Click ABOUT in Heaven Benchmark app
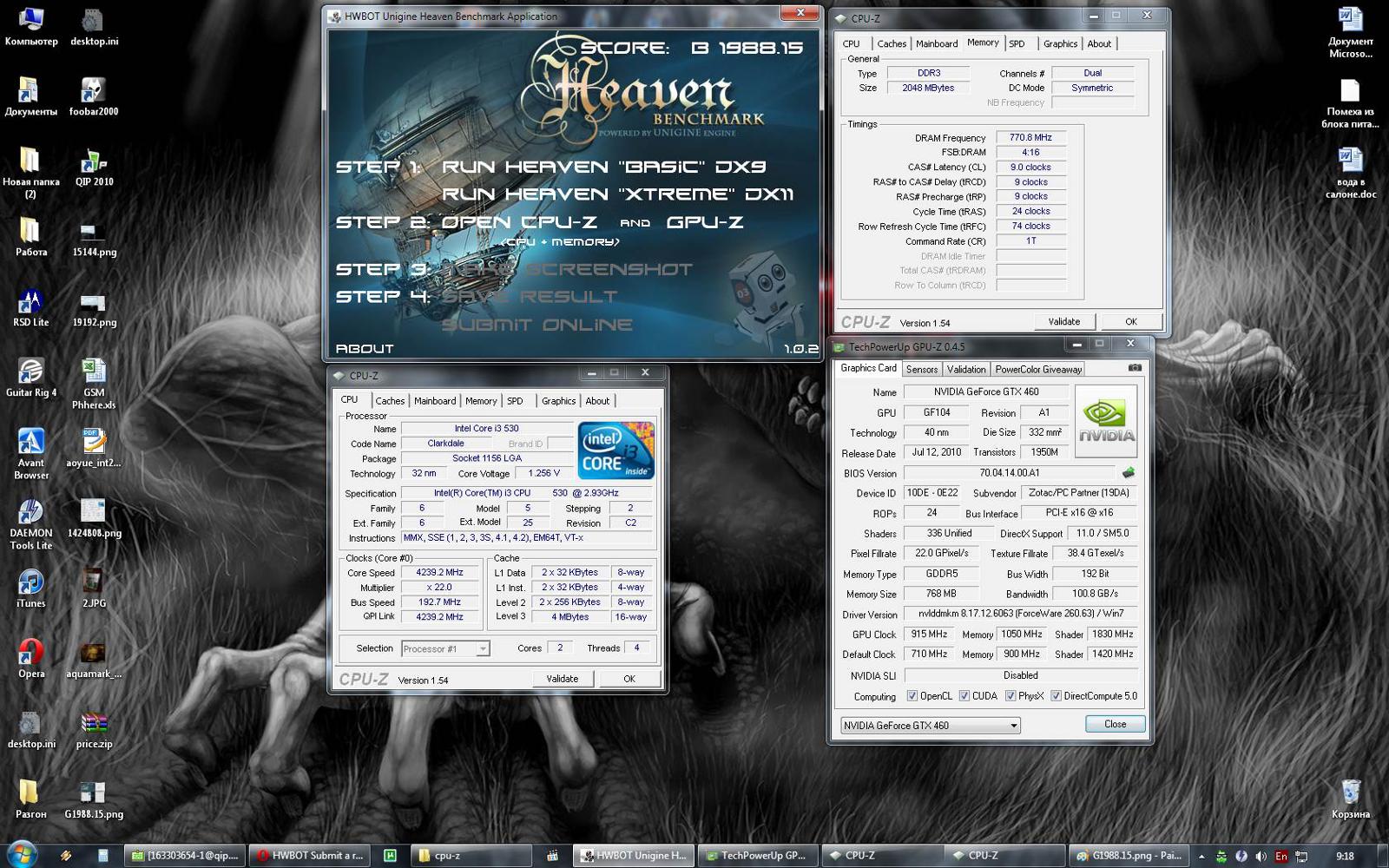 click(365, 348)
